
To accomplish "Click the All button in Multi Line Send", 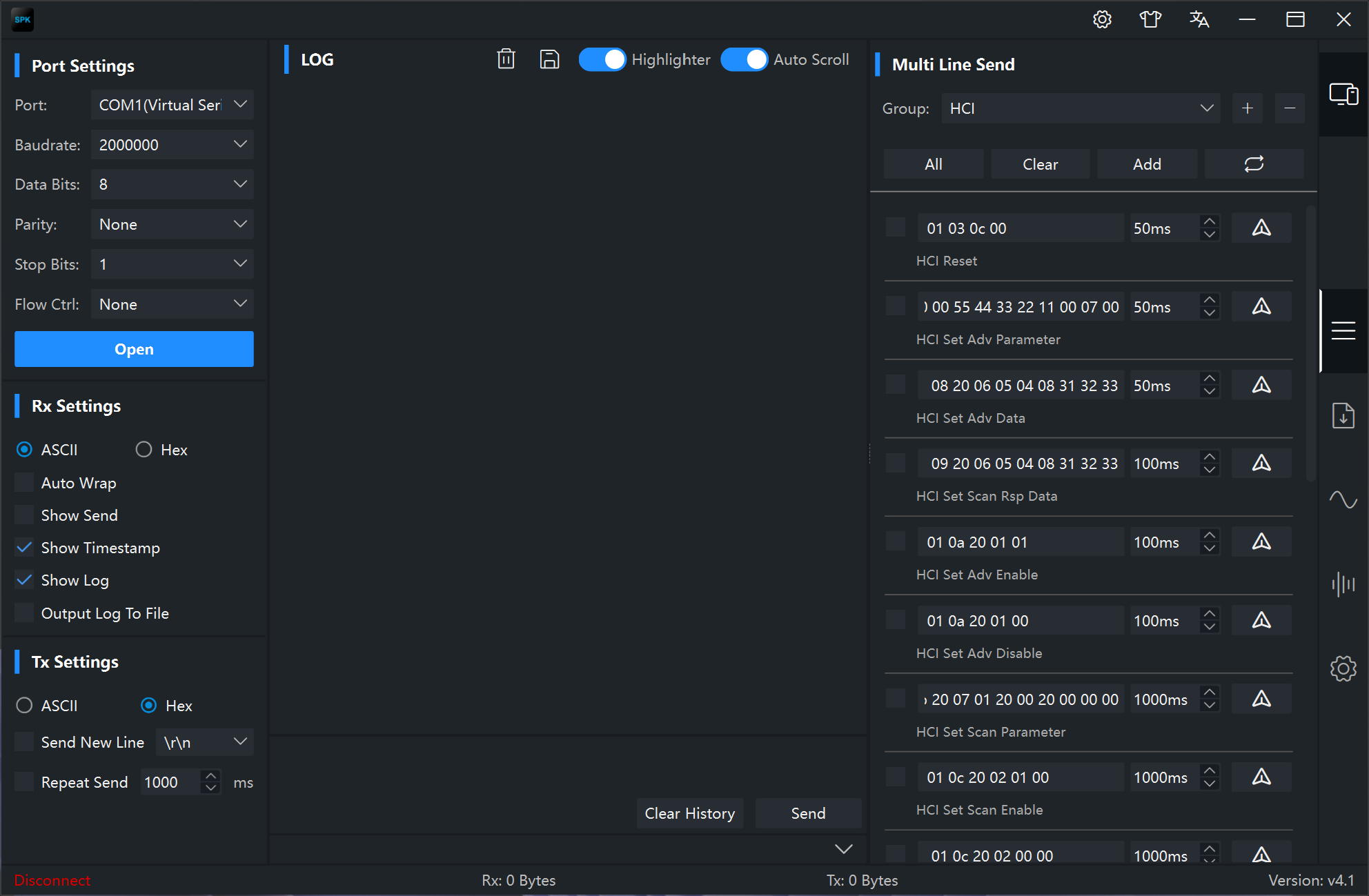I will click(934, 163).
